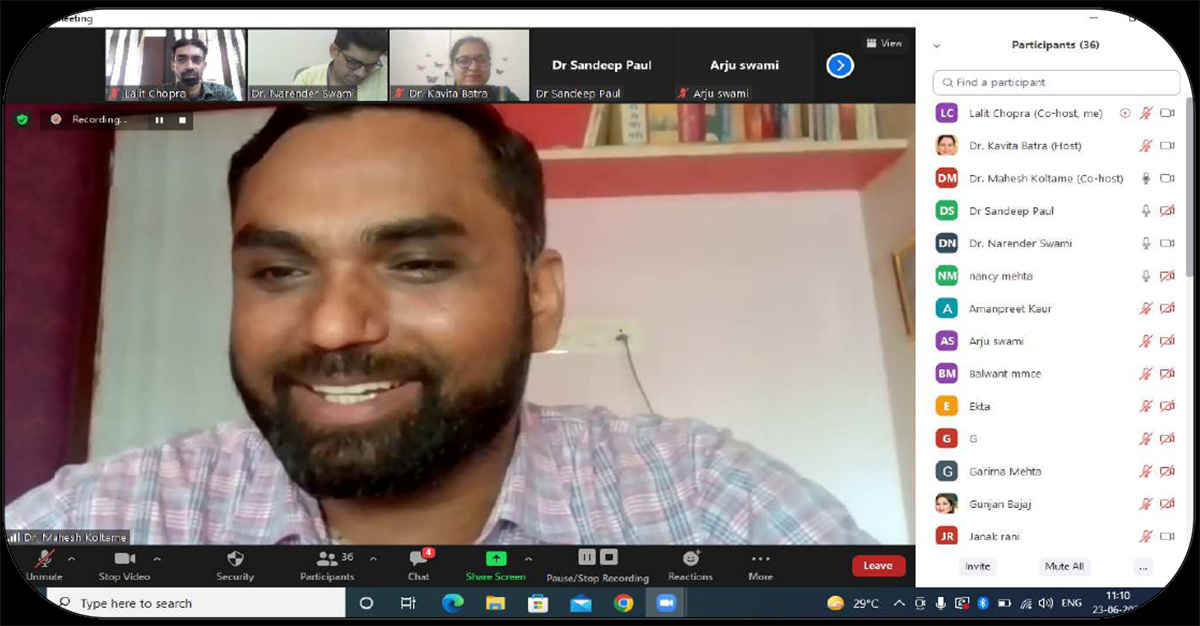Click the Find a participant search field
Screen dimensions: 1200x626
pyautogui.click(x=1056, y=82)
